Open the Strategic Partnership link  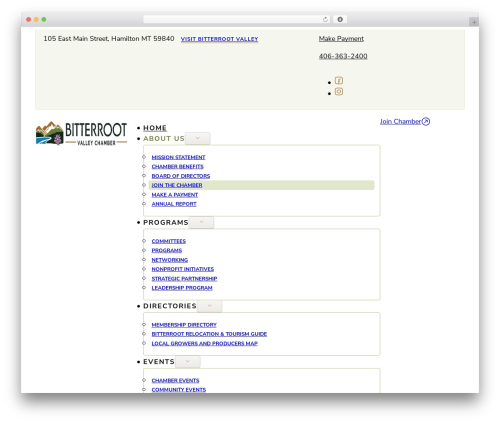pos(184,278)
